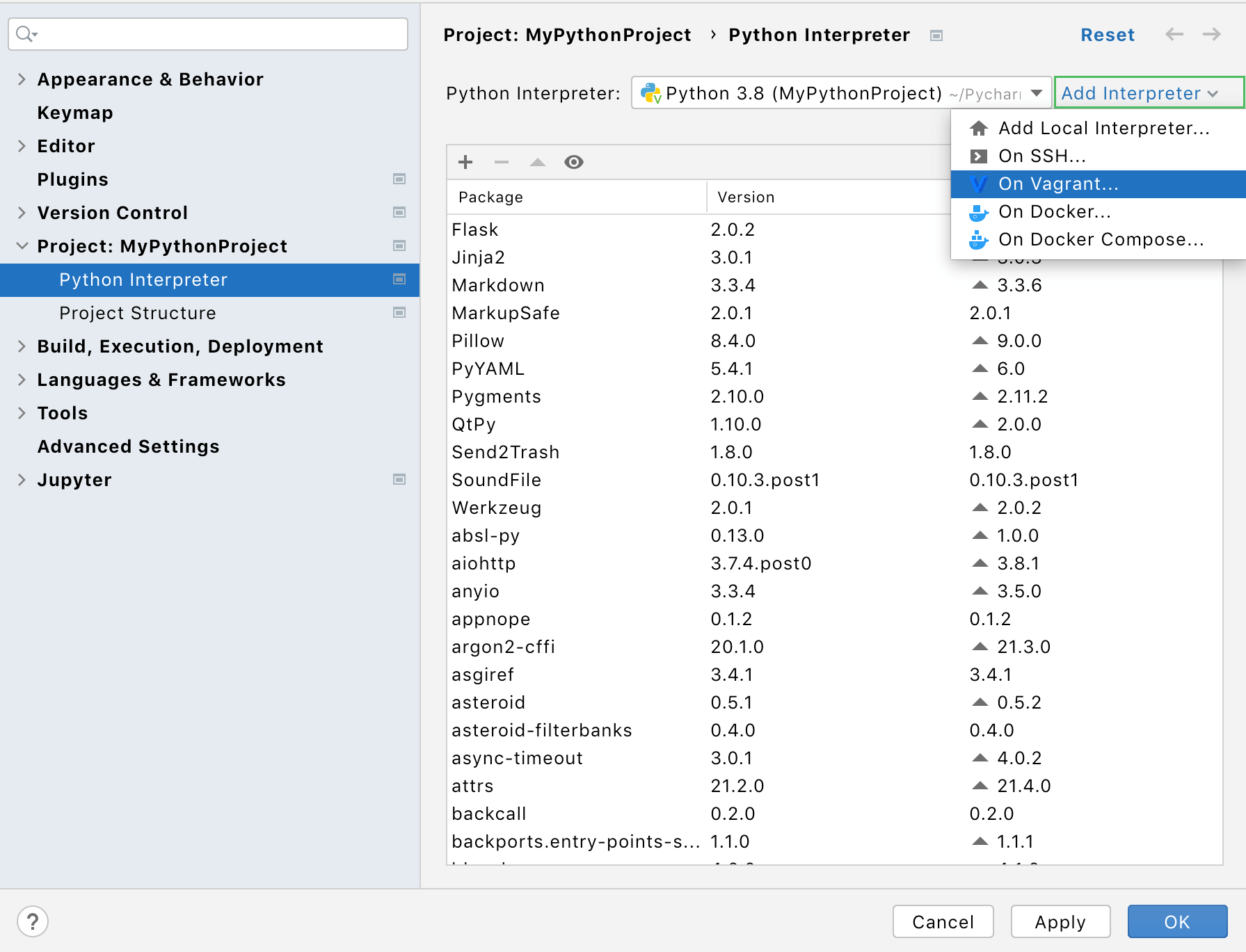Select the argon2-cffi package row
The width and height of the screenshot is (1246, 952).
pos(834,647)
